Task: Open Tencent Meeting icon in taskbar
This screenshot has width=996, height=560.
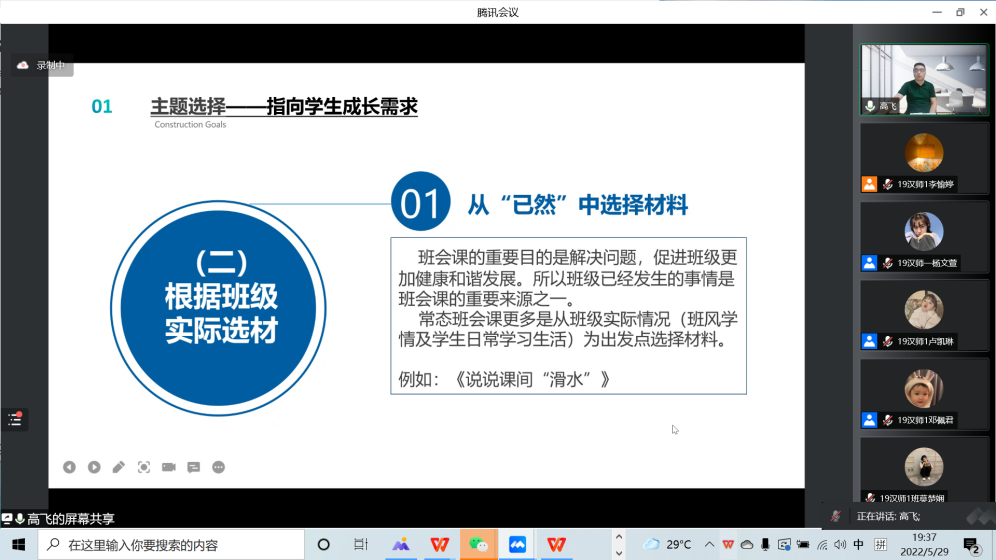Action: (517, 545)
